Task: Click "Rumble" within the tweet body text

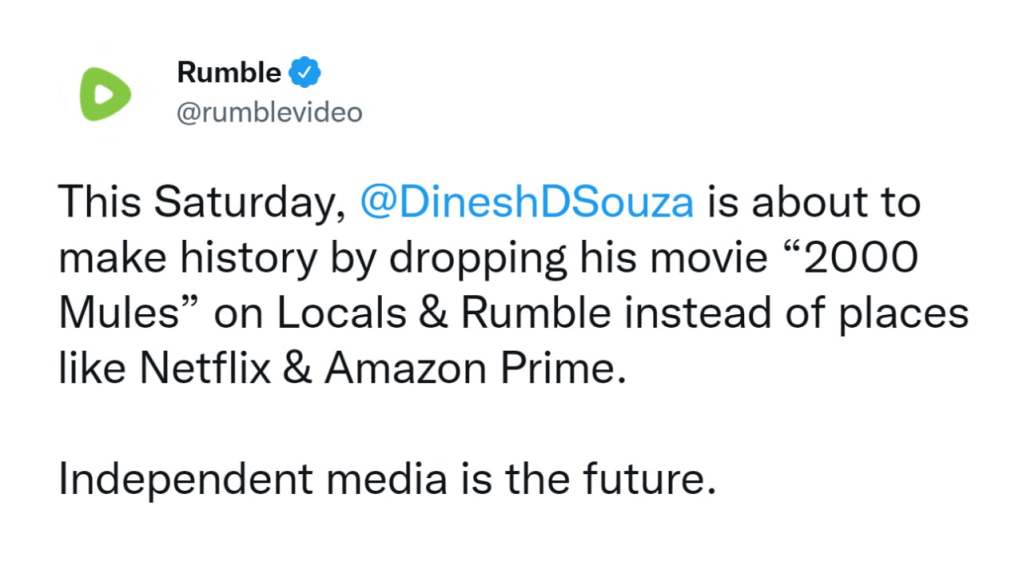Action: [535, 313]
